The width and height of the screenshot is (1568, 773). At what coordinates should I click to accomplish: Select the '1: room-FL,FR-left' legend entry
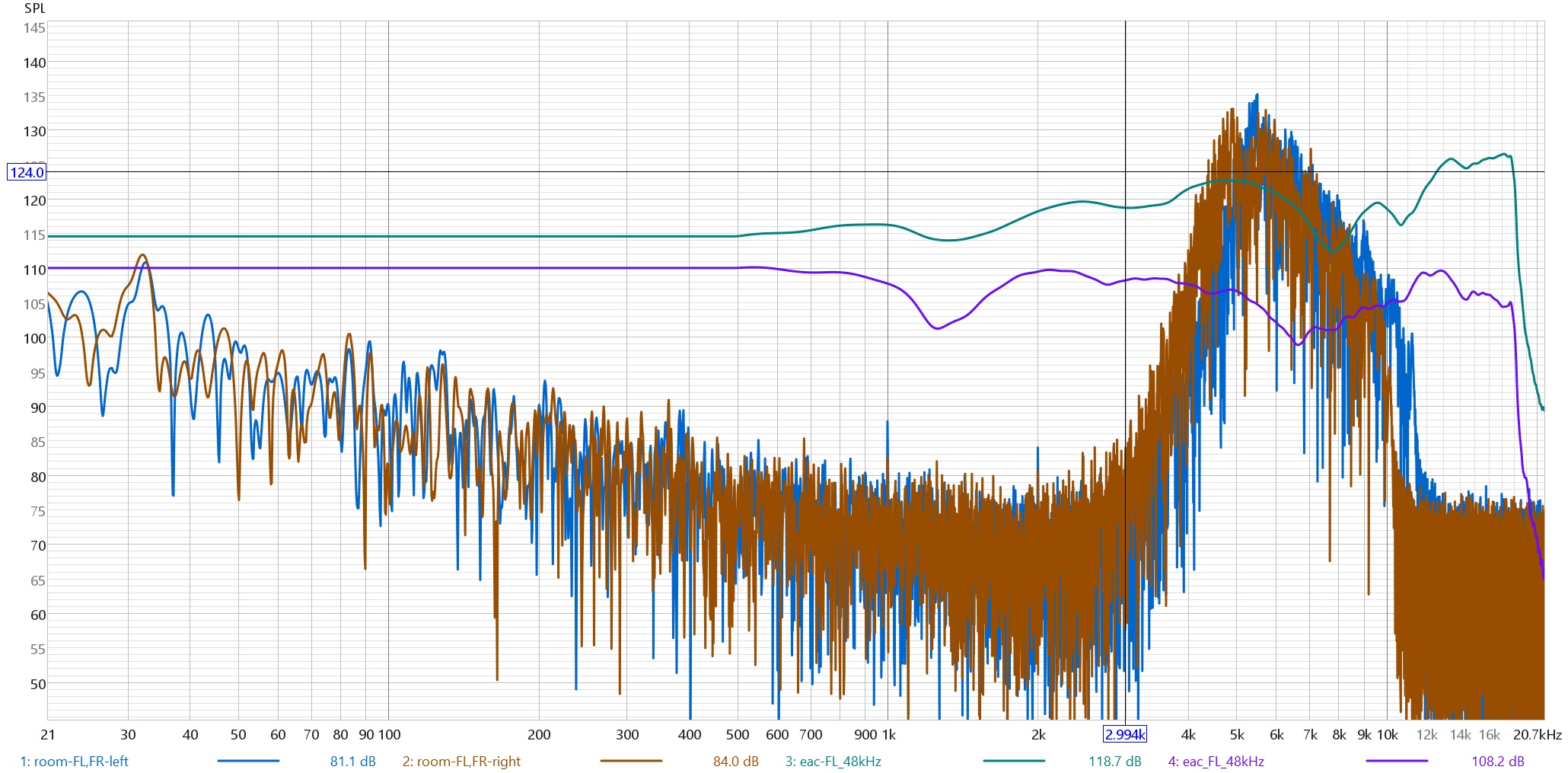[75, 761]
